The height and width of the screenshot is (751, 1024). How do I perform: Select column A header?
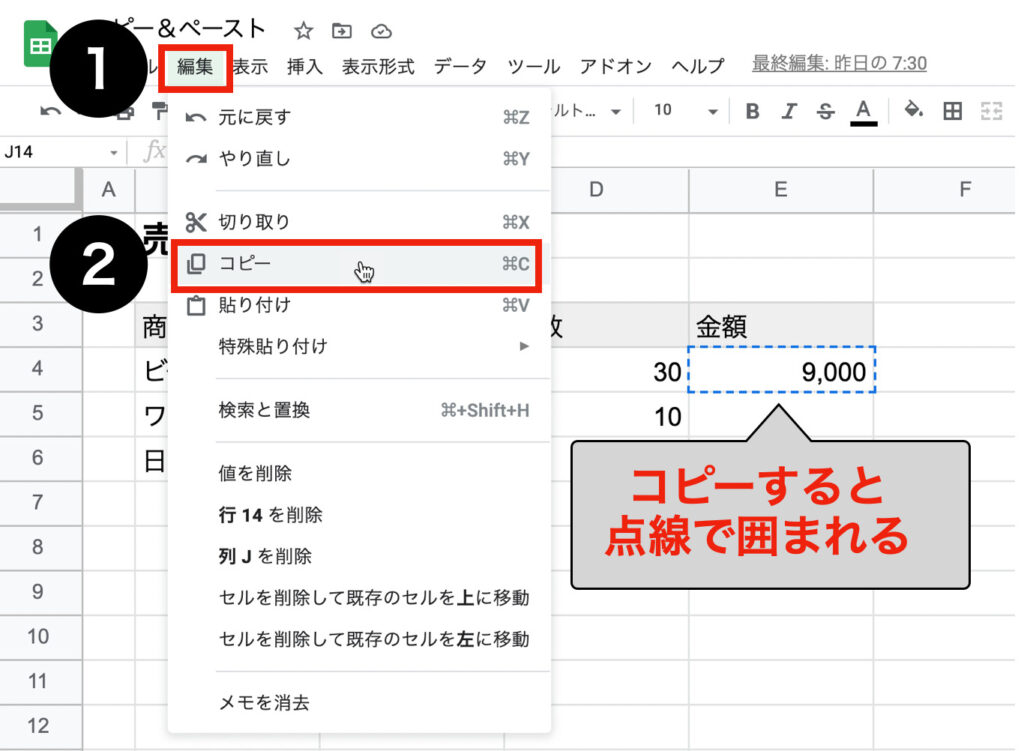(108, 190)
